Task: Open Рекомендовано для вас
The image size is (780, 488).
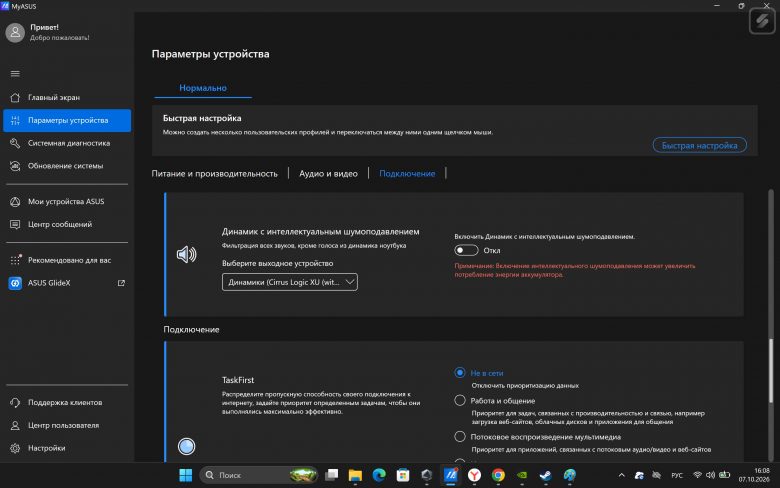Action: tap(67, 260)
